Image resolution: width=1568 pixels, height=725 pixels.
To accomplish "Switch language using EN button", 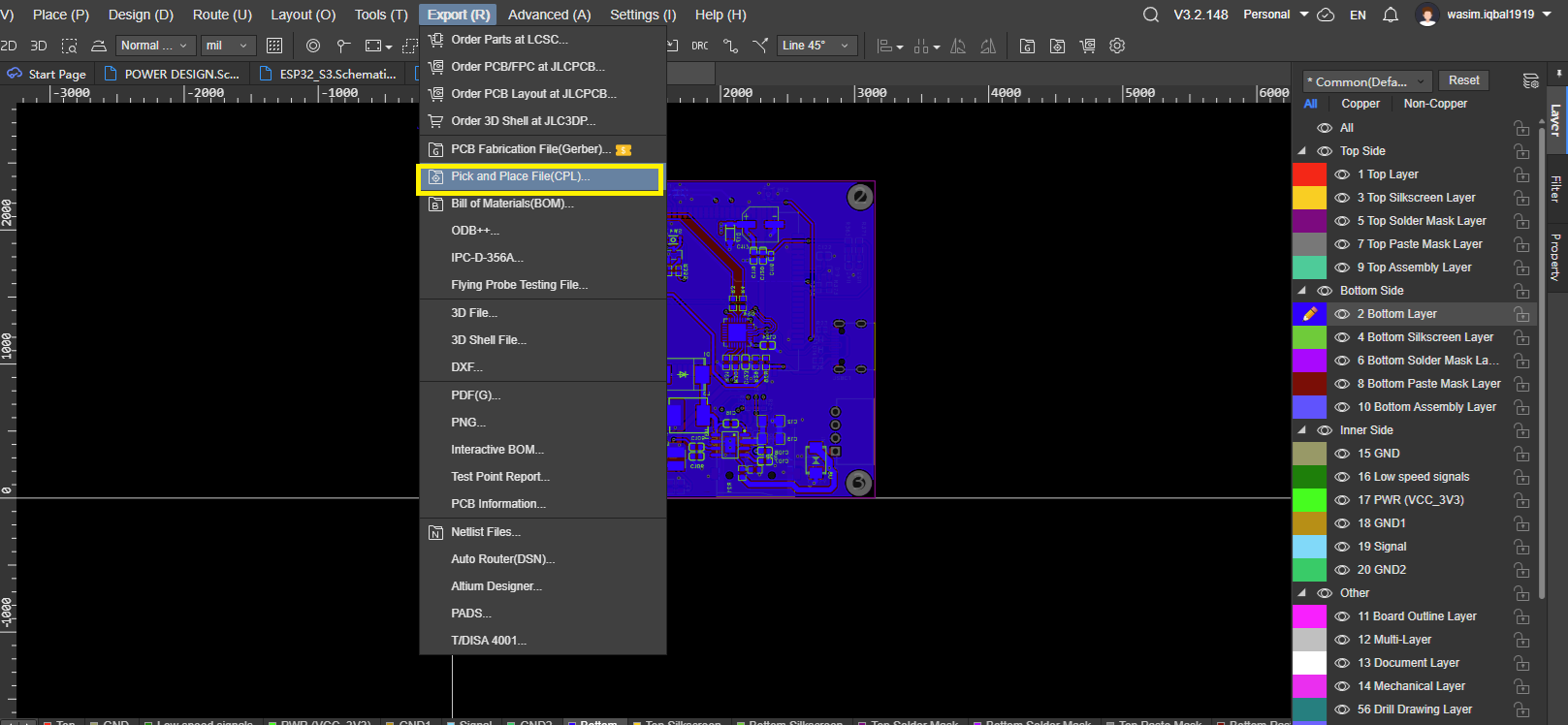I will pyautogui.click(x=1358, y=15).
